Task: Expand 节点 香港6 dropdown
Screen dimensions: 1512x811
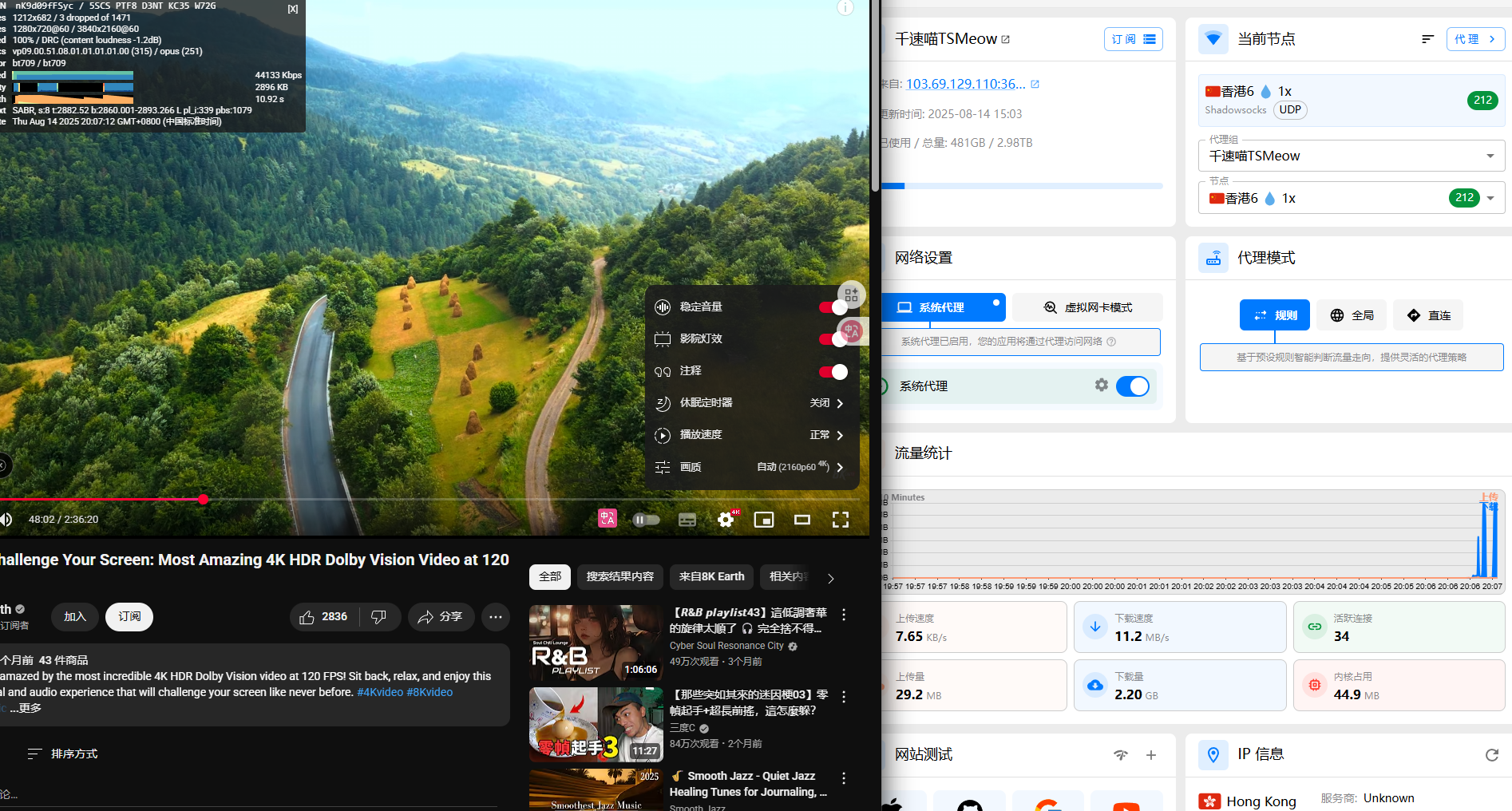Action: [1352, 198]
